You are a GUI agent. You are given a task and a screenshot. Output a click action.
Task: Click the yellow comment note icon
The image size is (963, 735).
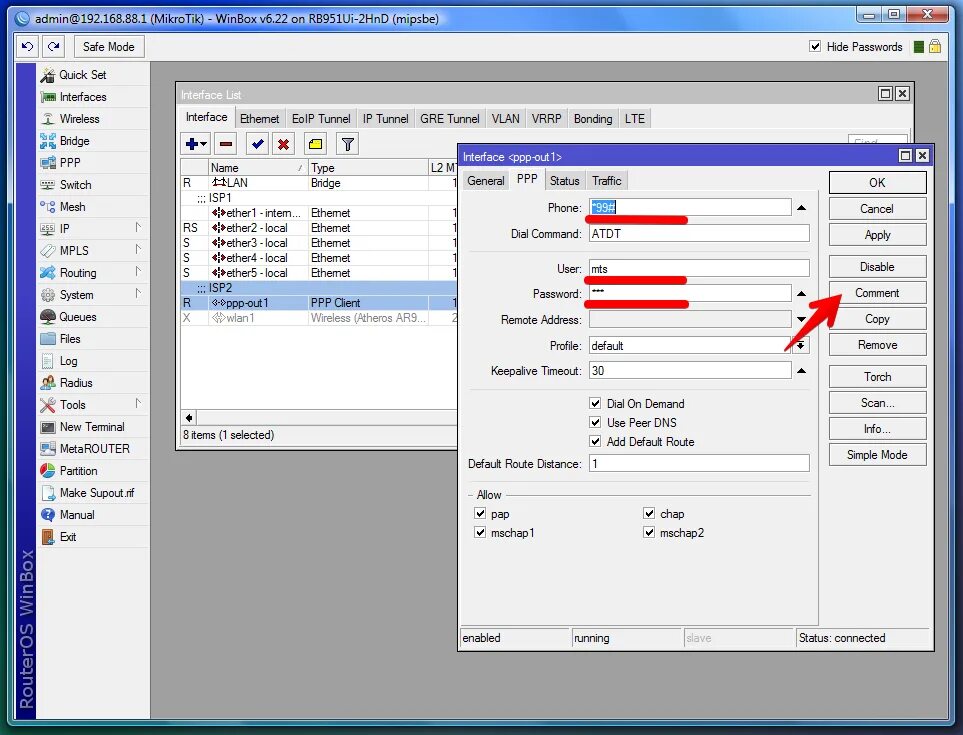[316, 144]
